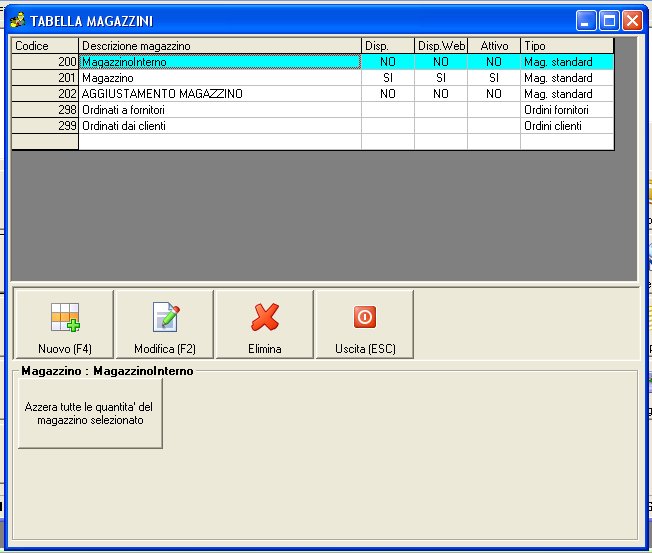Click 'Azzera tutte le quantita' del magazzino' button

(90, 413)
